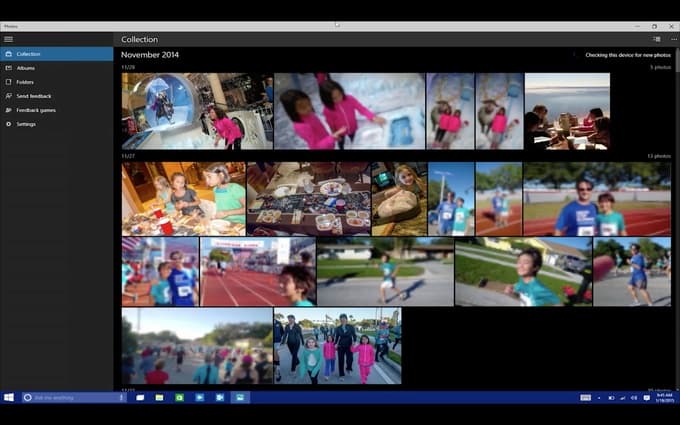Viewport: 680px width, 425px height.
Task: Click the November 2014 month heading
Action: [x=150, y=55]
